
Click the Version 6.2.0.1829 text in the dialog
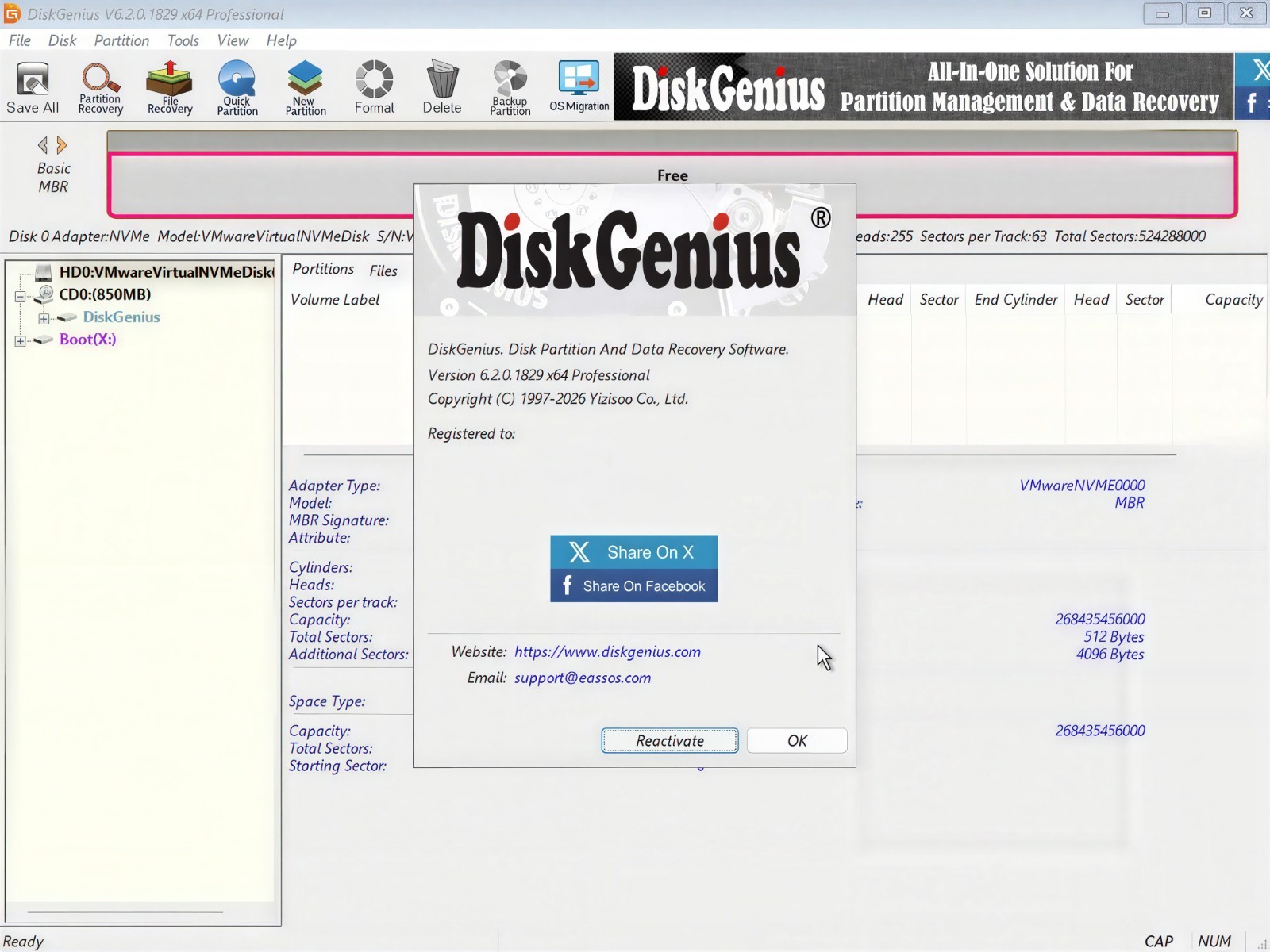tap(539, 374)
